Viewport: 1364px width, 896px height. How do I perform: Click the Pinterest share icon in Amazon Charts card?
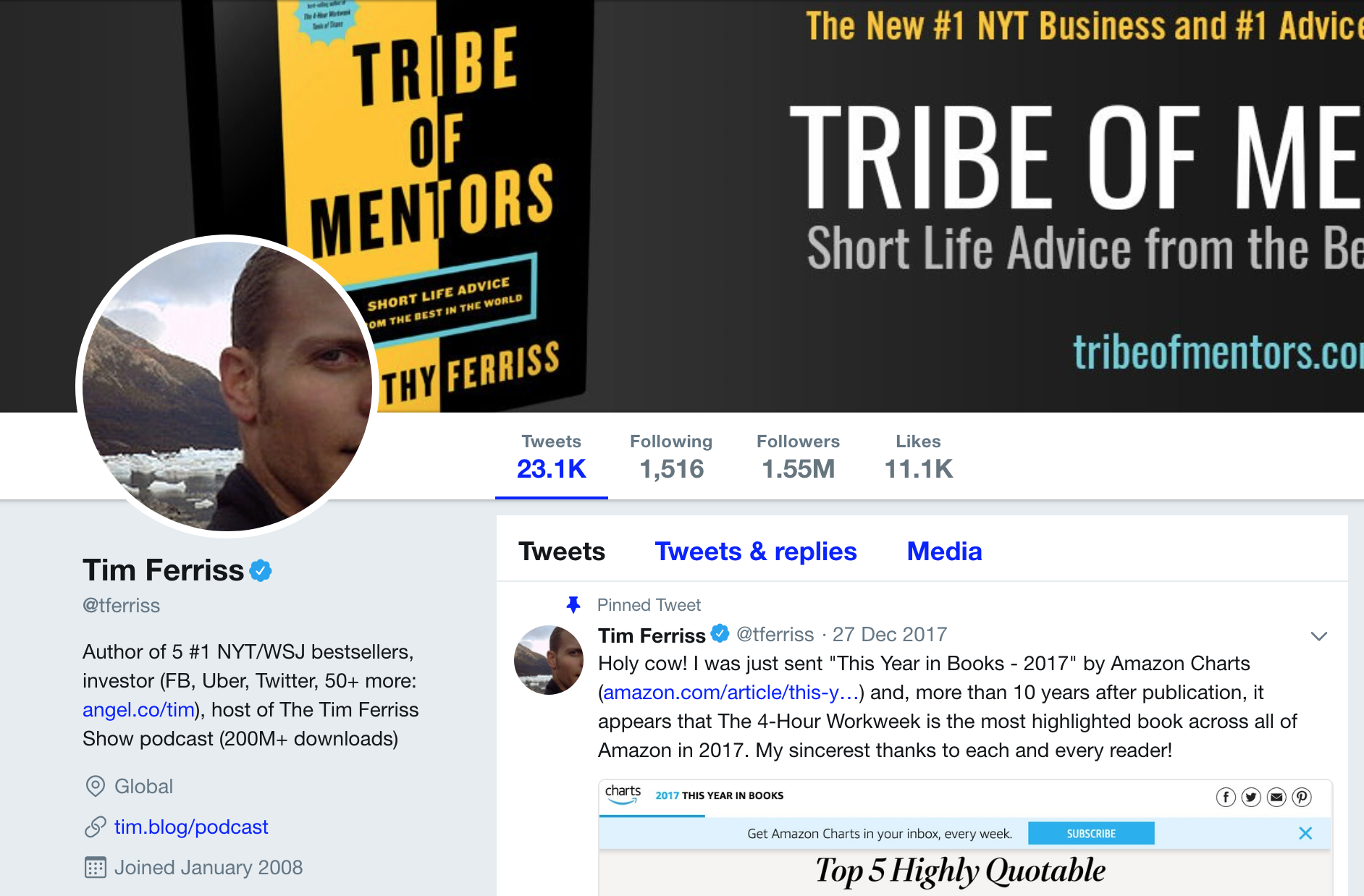pos(1302,798)
